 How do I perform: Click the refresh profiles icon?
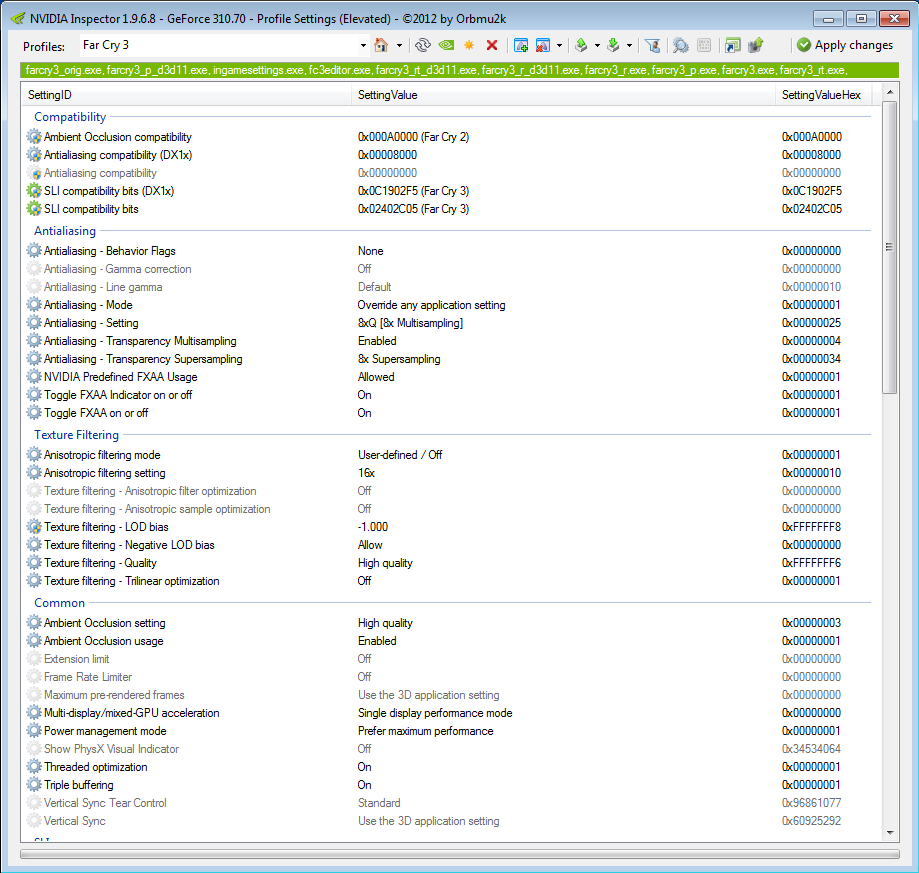[423, 45]
